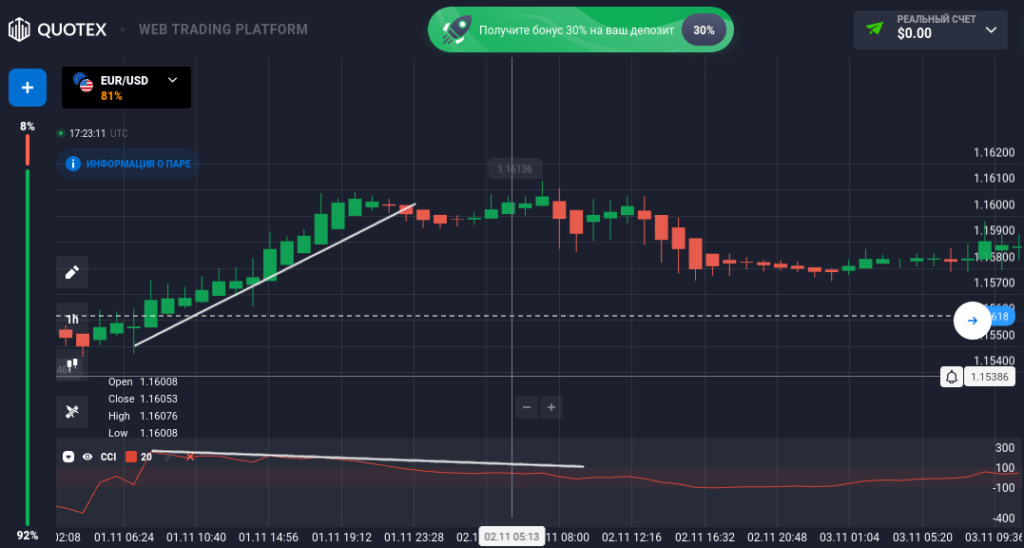This screenshot has width=1024, height=548.
Task: Click the Quotex logo
Action: pyautogui.click(x=59, y=29)
